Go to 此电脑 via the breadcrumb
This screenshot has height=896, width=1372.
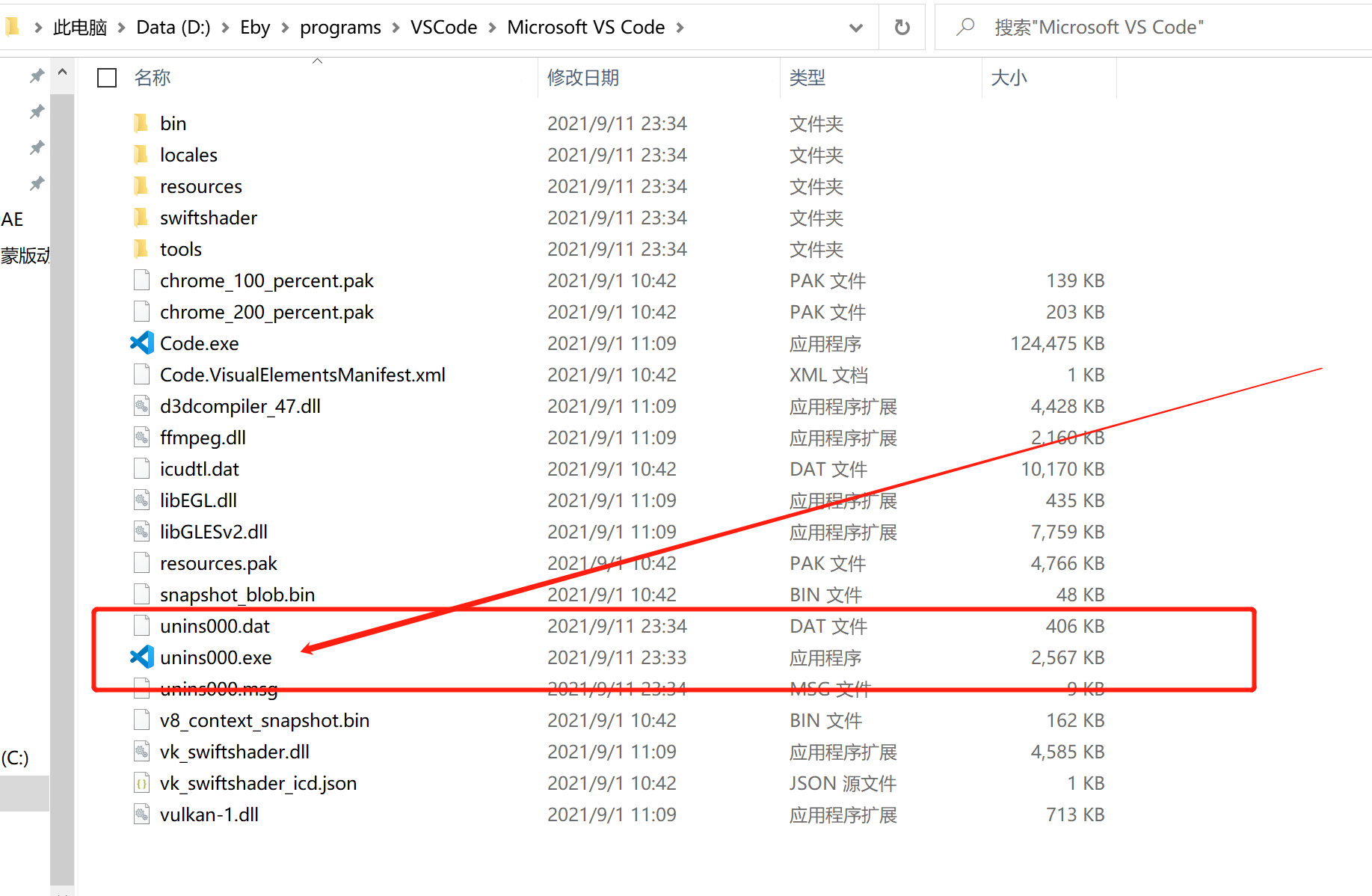pyautogui.click(x=79, y=26)
